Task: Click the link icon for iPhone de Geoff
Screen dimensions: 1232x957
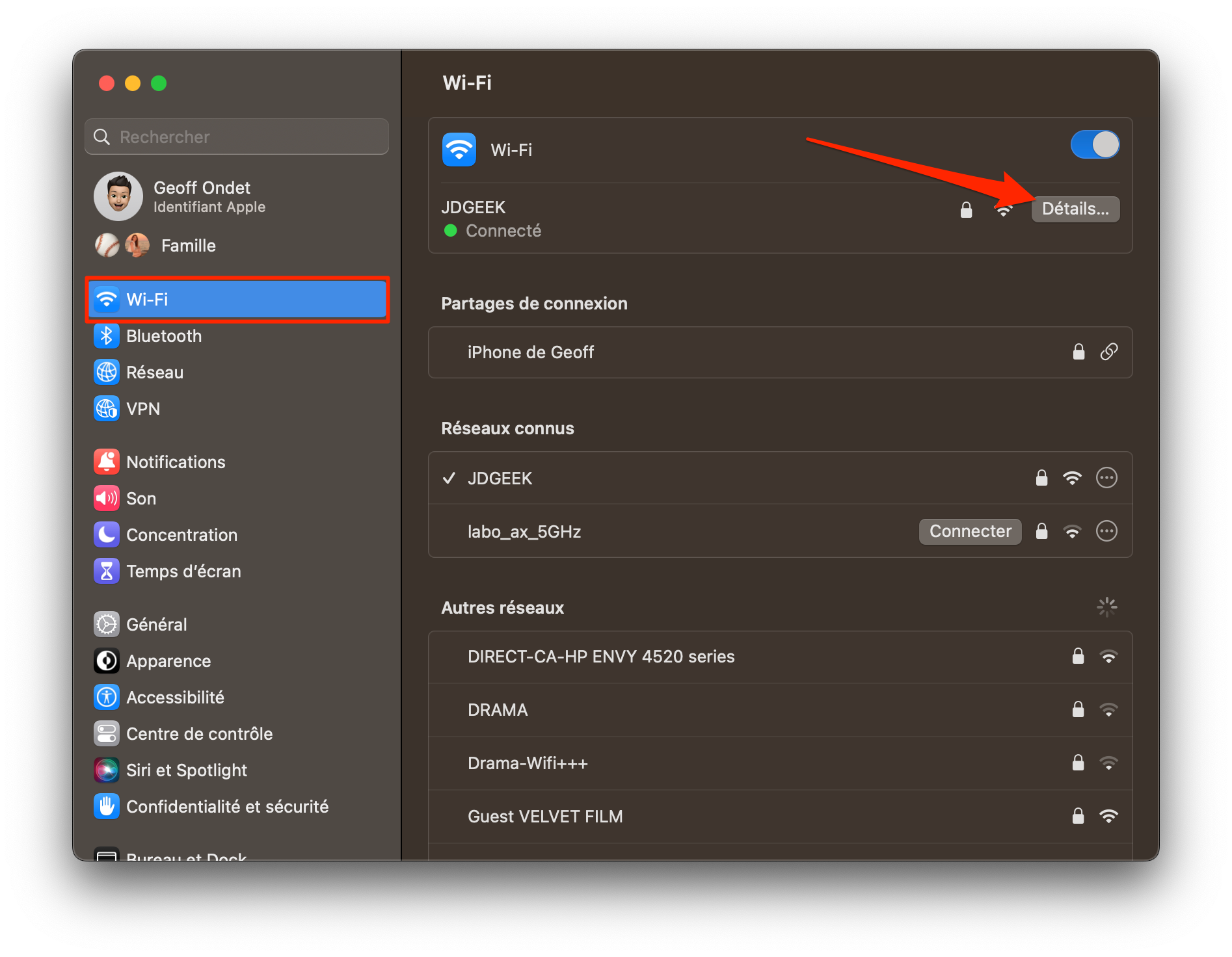Action: point(1109,352)
